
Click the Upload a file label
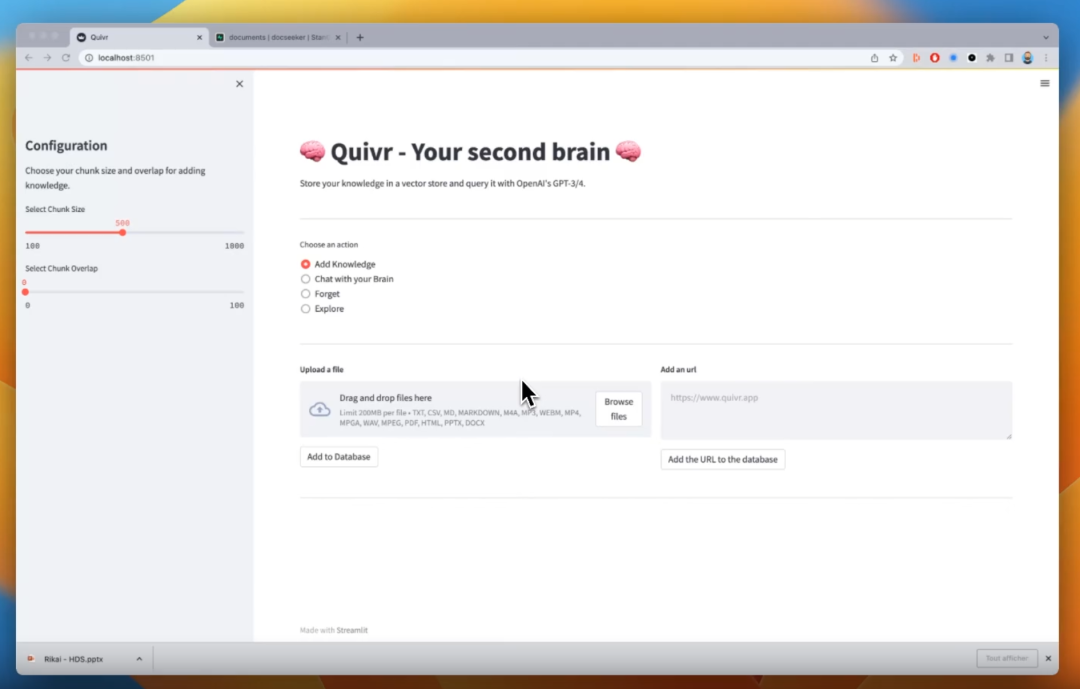coord(322,370)
